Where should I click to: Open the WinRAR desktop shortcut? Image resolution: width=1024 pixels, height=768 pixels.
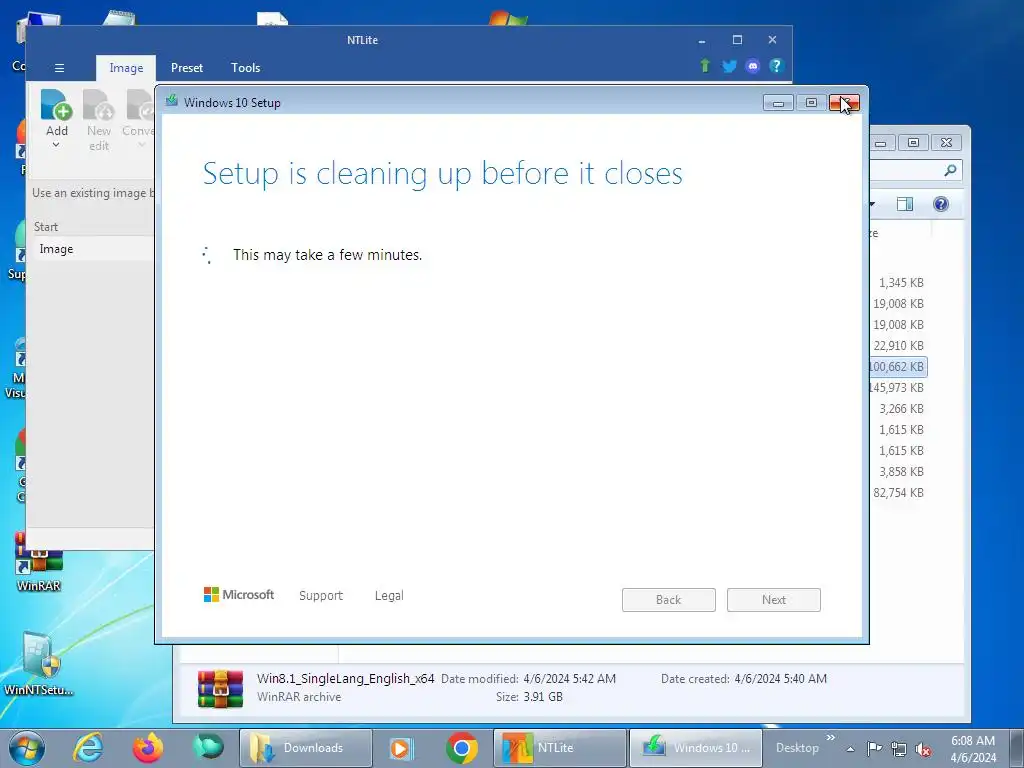[x=39, y=562]
